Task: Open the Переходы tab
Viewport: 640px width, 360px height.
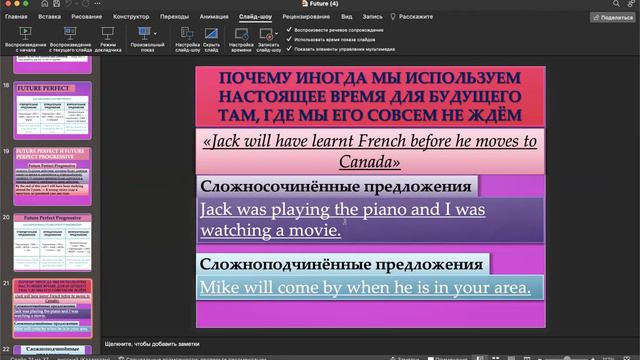Action: tap(174, 17)
